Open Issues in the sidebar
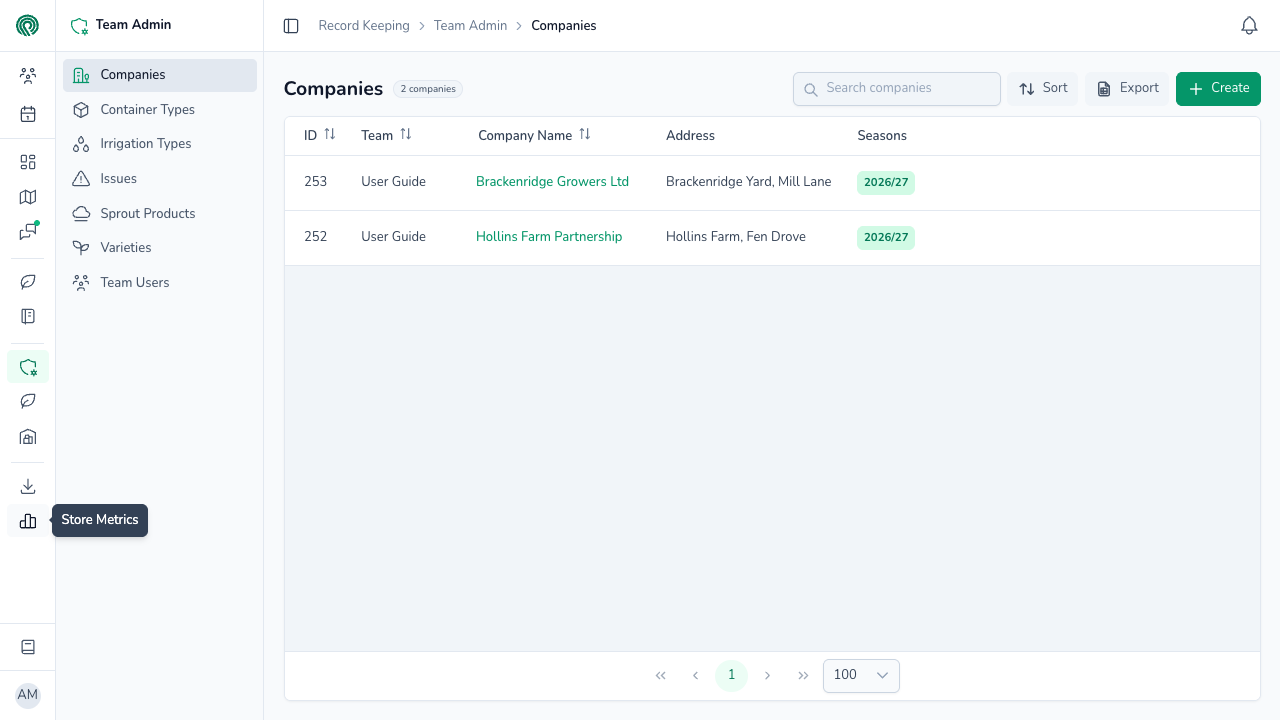Viewport: 1280px width, 720px height. pos(160,179)
